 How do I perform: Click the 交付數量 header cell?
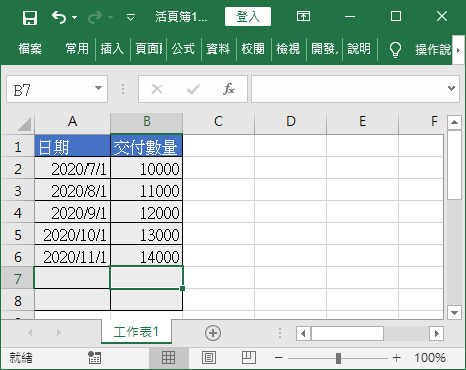point(147,146)
